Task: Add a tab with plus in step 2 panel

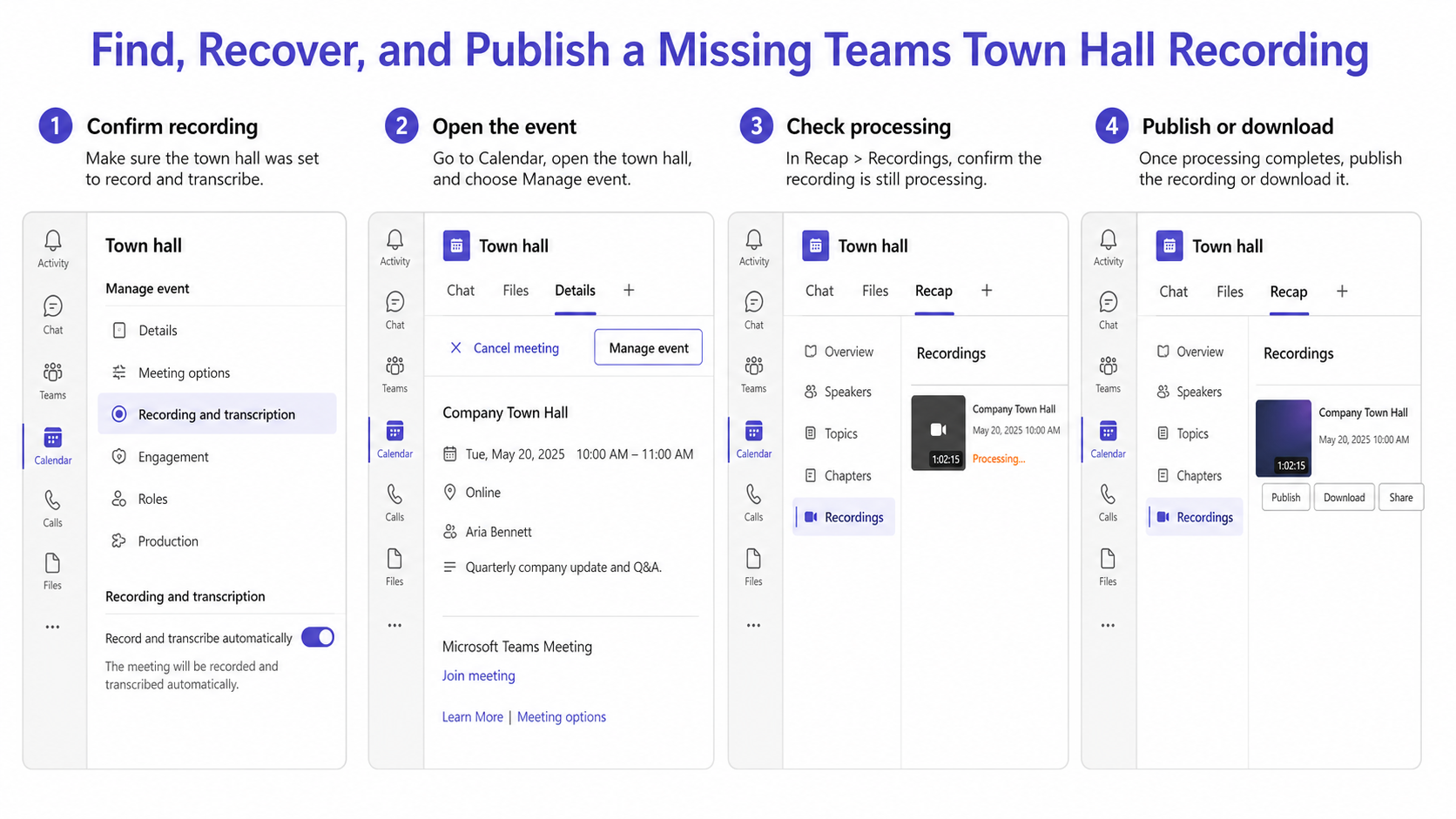Action: pos(629,290)
